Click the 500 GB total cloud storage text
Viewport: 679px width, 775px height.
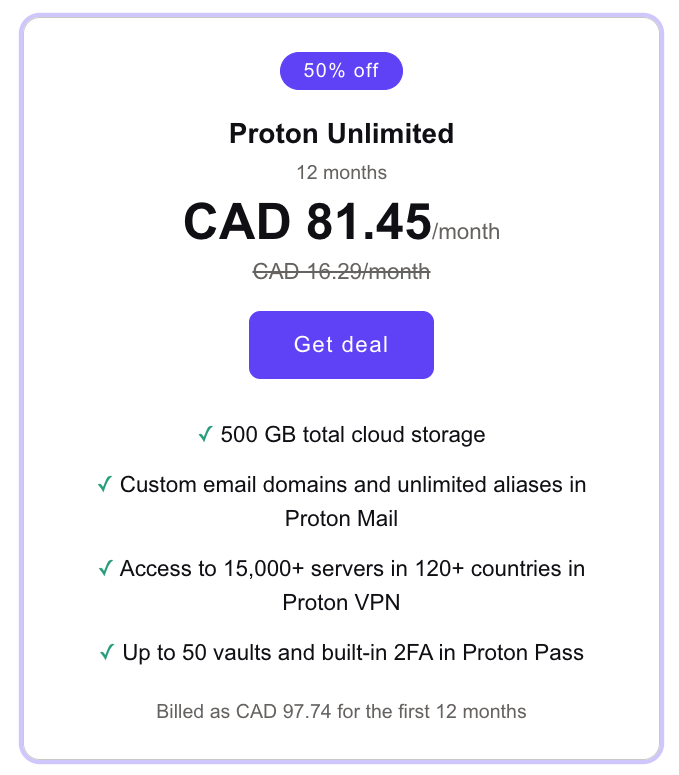353,435
